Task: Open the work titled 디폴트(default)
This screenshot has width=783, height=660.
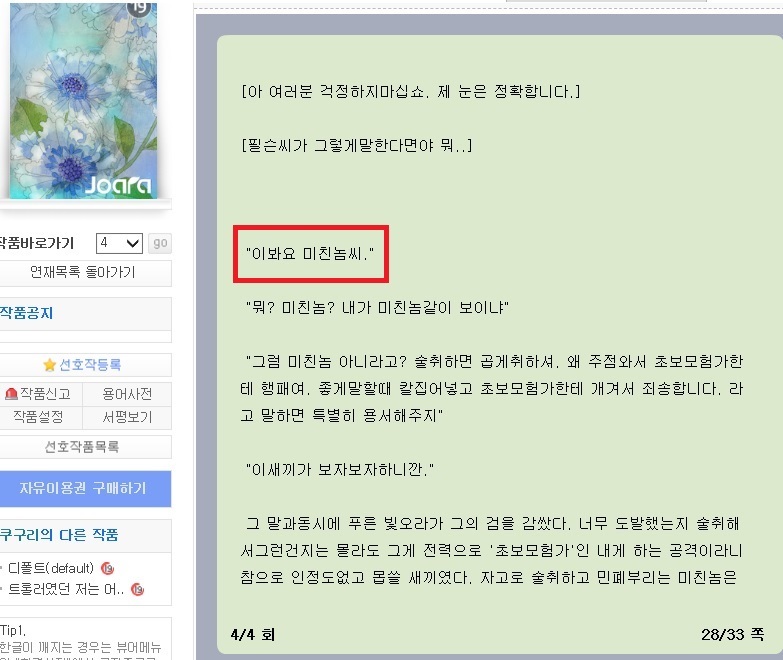Action: click(x=51, y=568)
